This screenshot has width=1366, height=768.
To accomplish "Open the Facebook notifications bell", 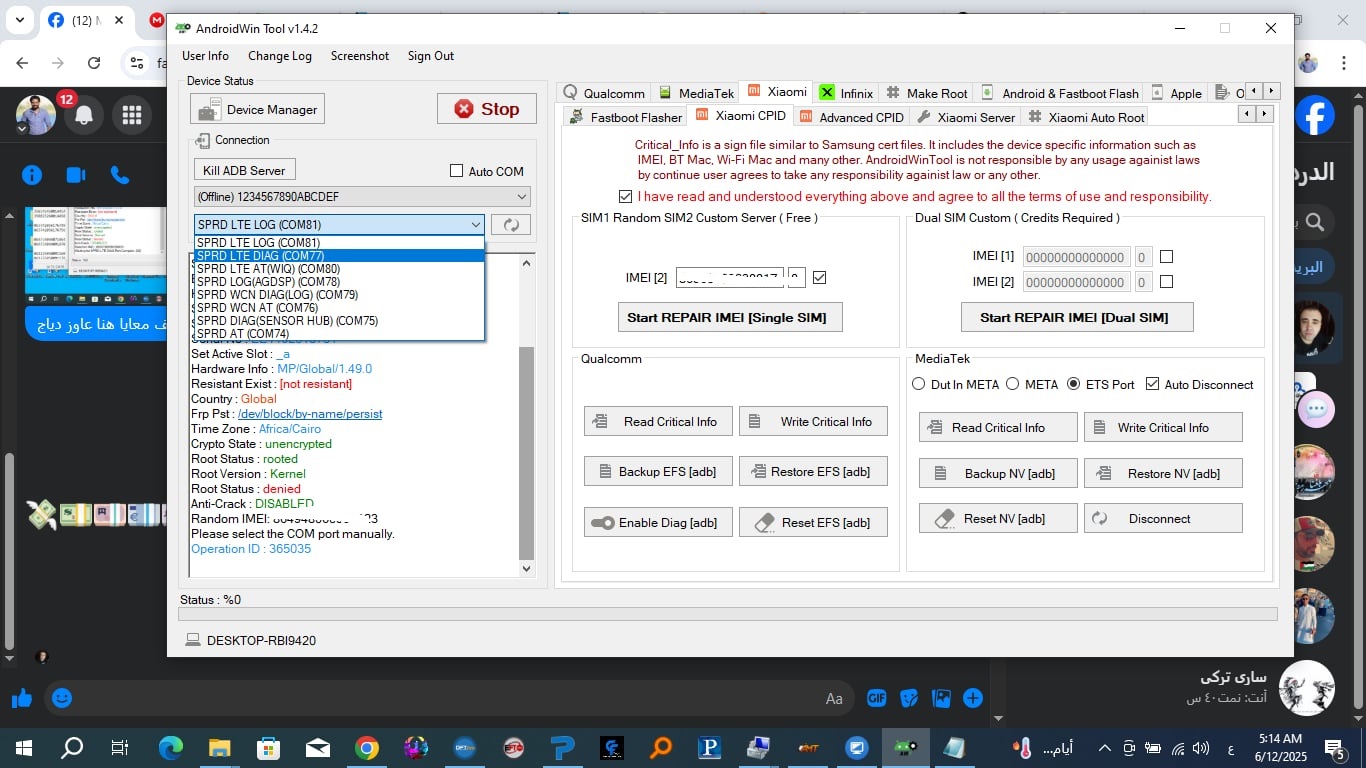I will (85, 116).
